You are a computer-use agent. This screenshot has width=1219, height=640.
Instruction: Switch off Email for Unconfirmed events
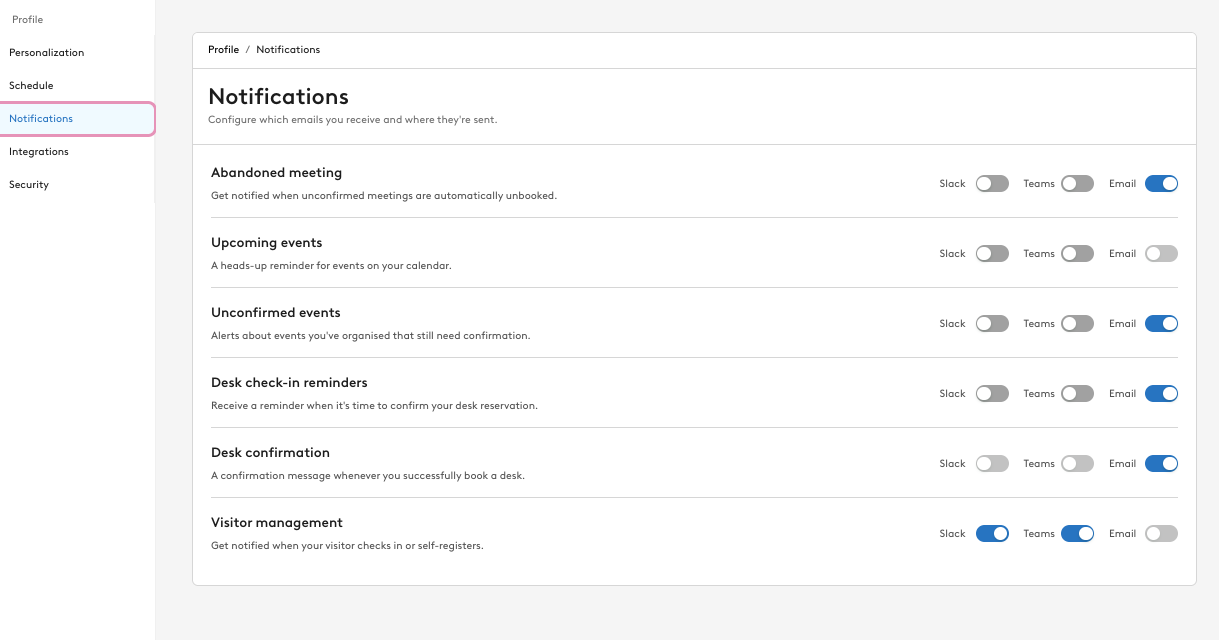1160,323
